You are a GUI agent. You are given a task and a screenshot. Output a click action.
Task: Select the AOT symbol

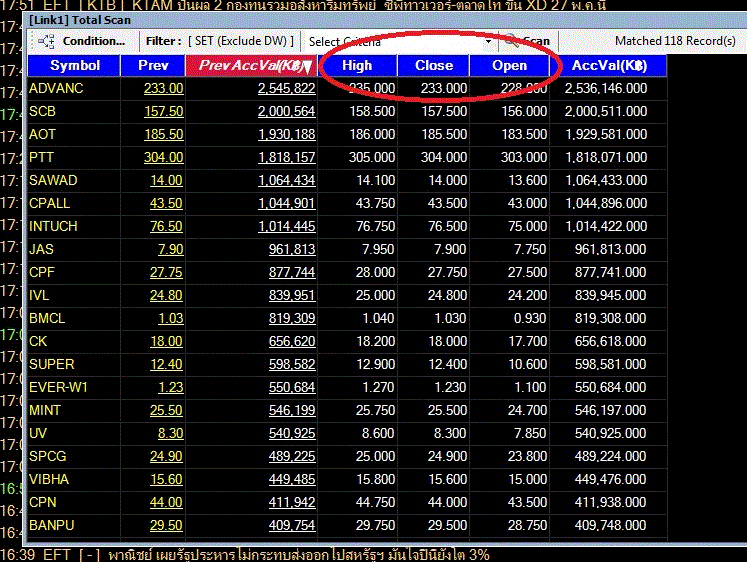point(42,134)
